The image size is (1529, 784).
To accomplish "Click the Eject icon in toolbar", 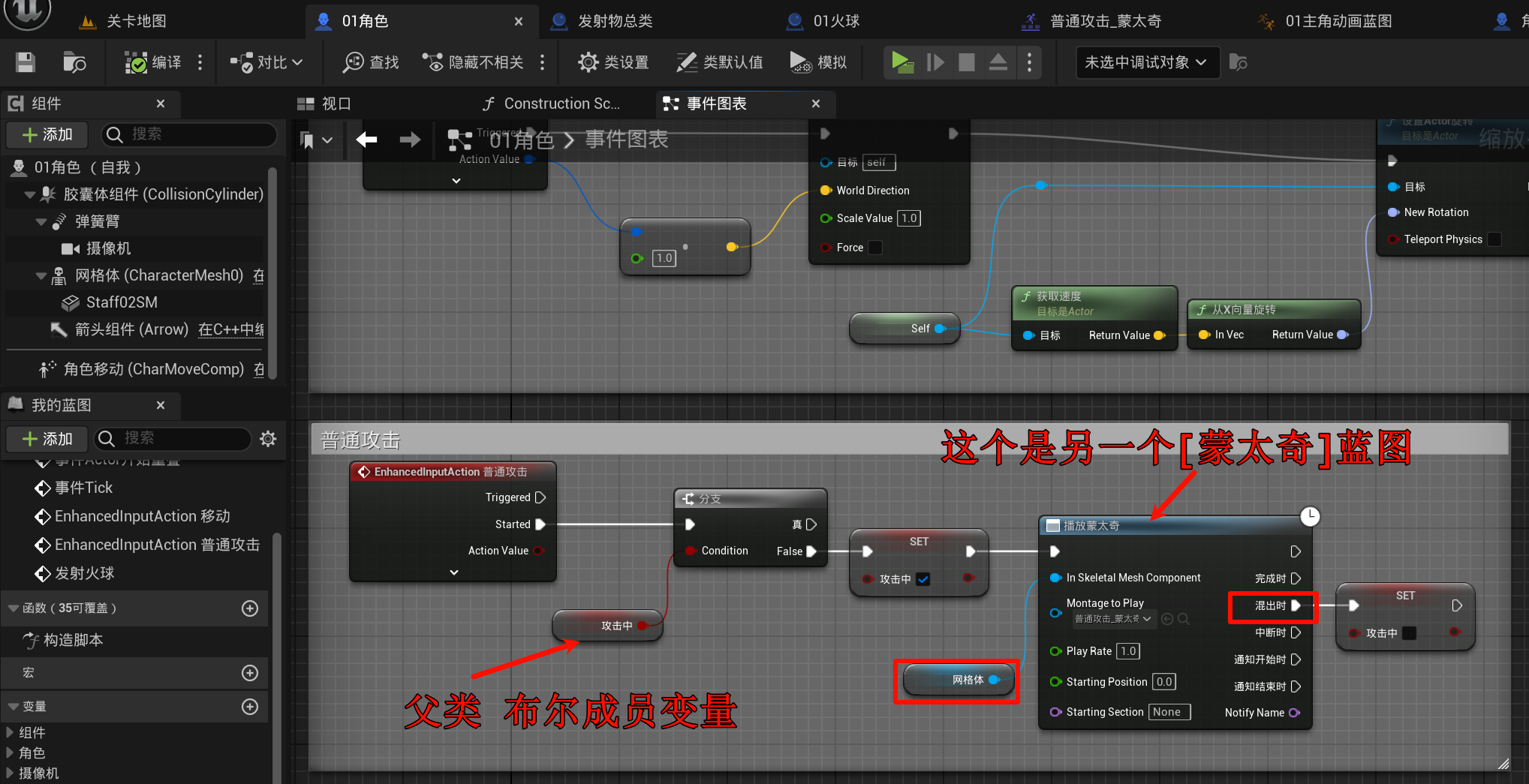I will click(x=998, y=62).
